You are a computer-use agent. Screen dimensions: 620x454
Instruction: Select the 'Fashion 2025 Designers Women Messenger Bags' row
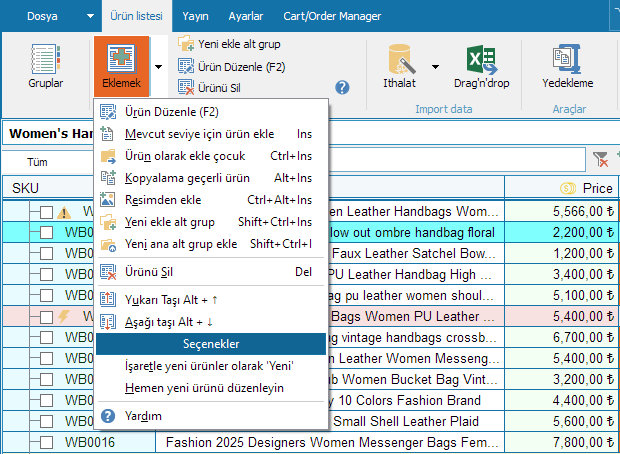click(x=330, y=442)
